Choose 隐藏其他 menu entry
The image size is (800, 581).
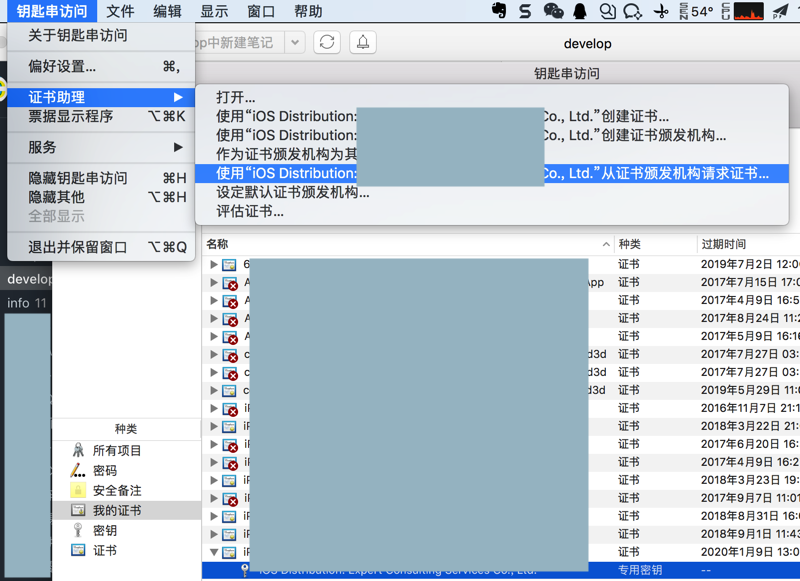(101, 197)
